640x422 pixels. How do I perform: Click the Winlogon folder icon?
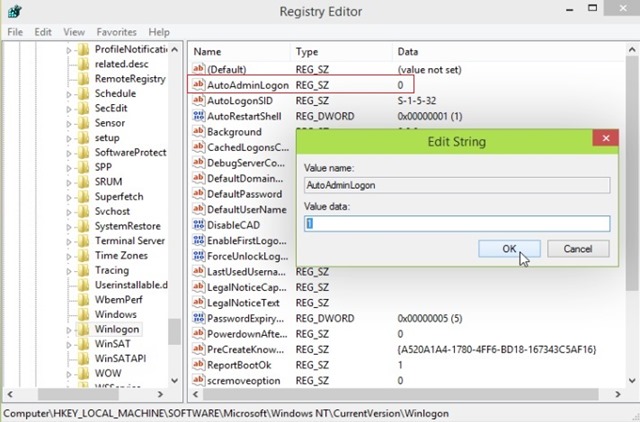pos(83,329)
